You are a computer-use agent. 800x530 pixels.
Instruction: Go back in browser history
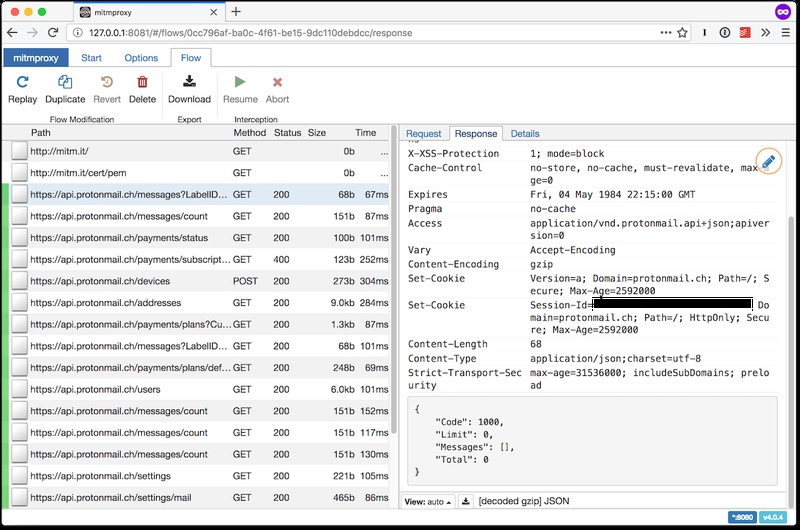[12, 33]
